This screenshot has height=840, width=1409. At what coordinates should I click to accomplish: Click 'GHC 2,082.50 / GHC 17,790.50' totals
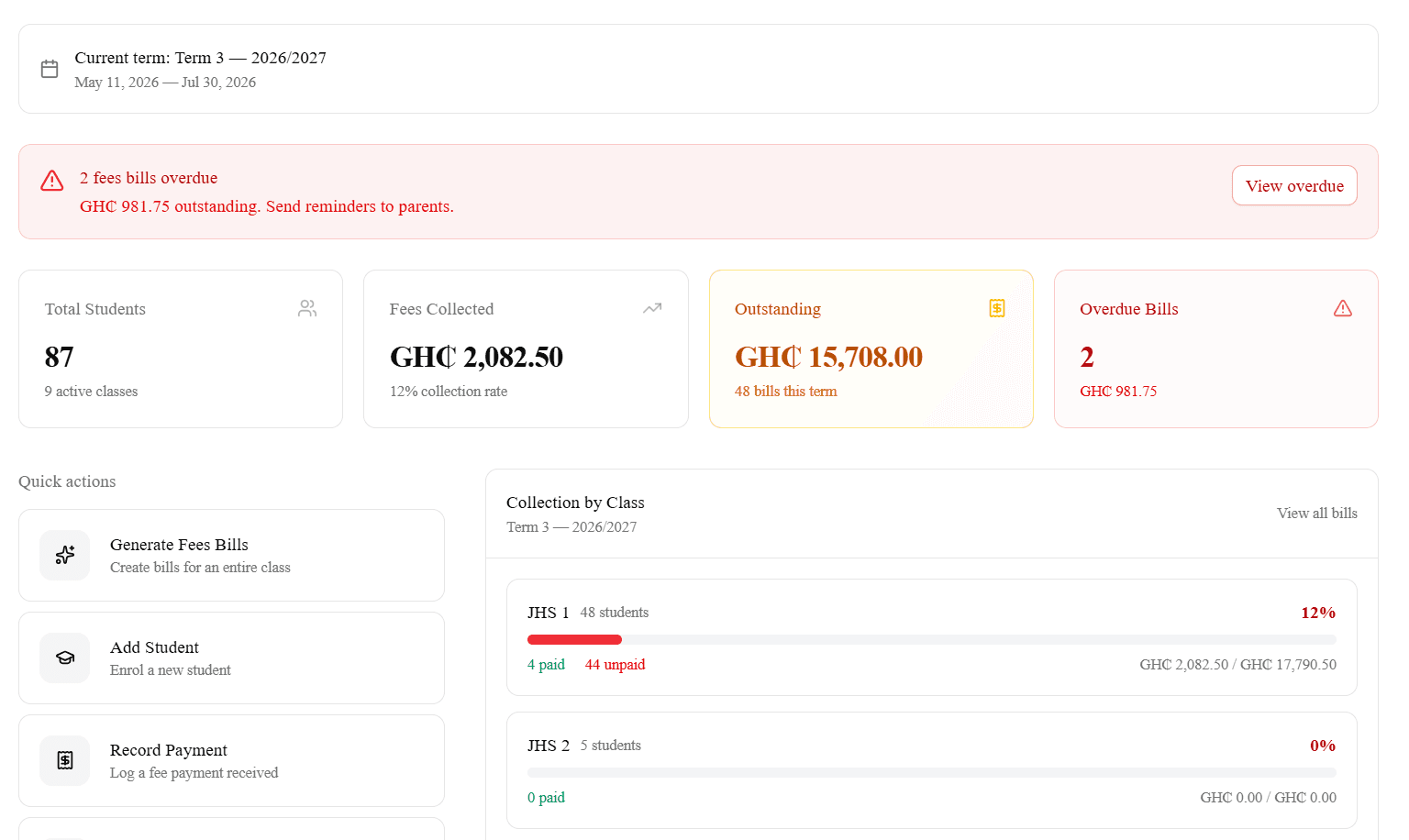[x=1238, y=665]
